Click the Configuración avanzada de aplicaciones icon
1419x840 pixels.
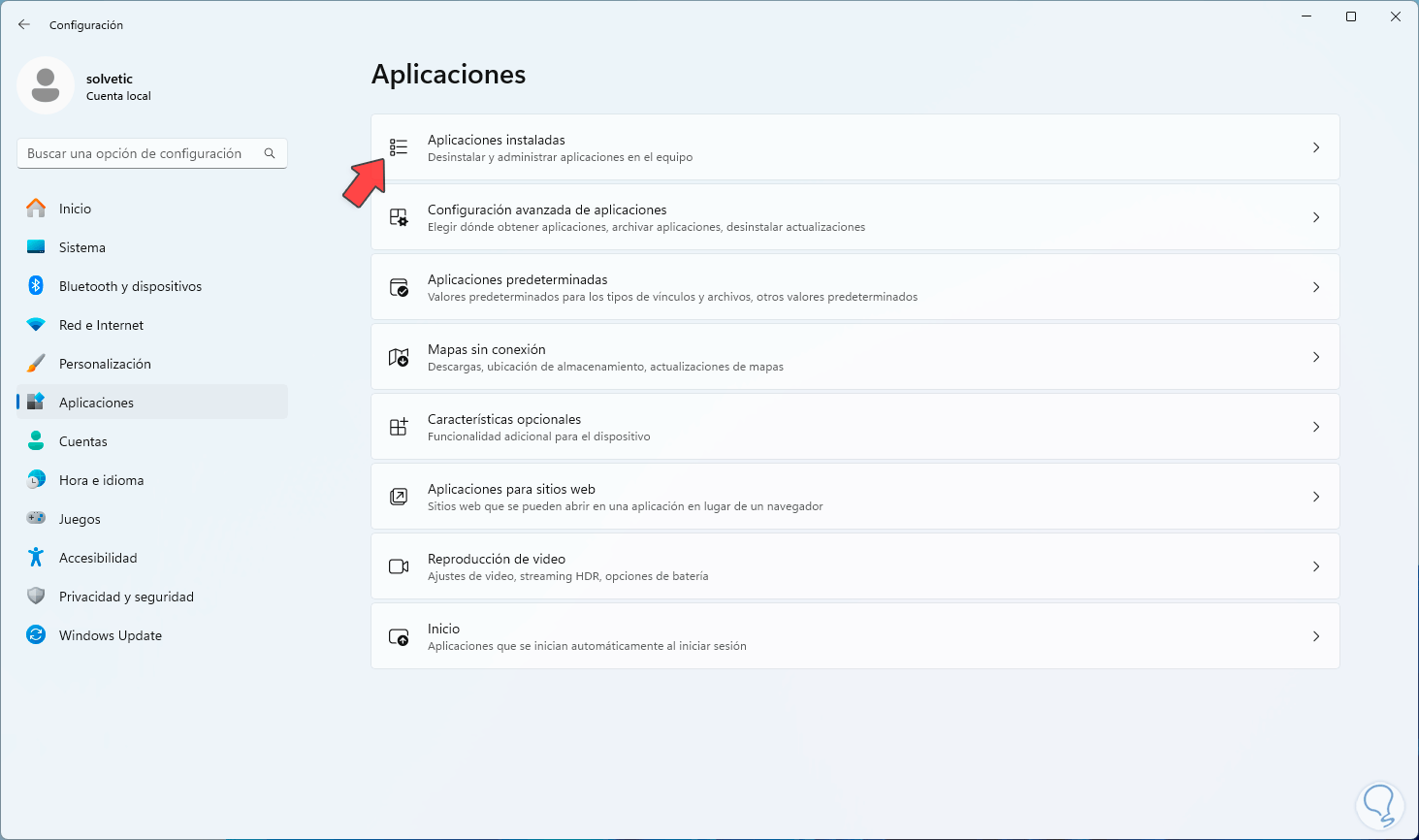(x=399, y=217)
